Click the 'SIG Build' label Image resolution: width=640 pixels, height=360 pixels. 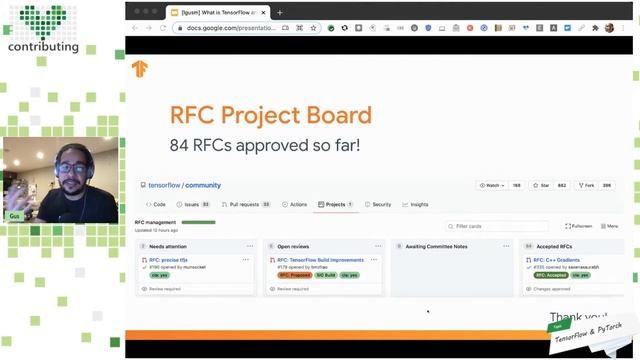pyautogui.click(x=326, y=275)
